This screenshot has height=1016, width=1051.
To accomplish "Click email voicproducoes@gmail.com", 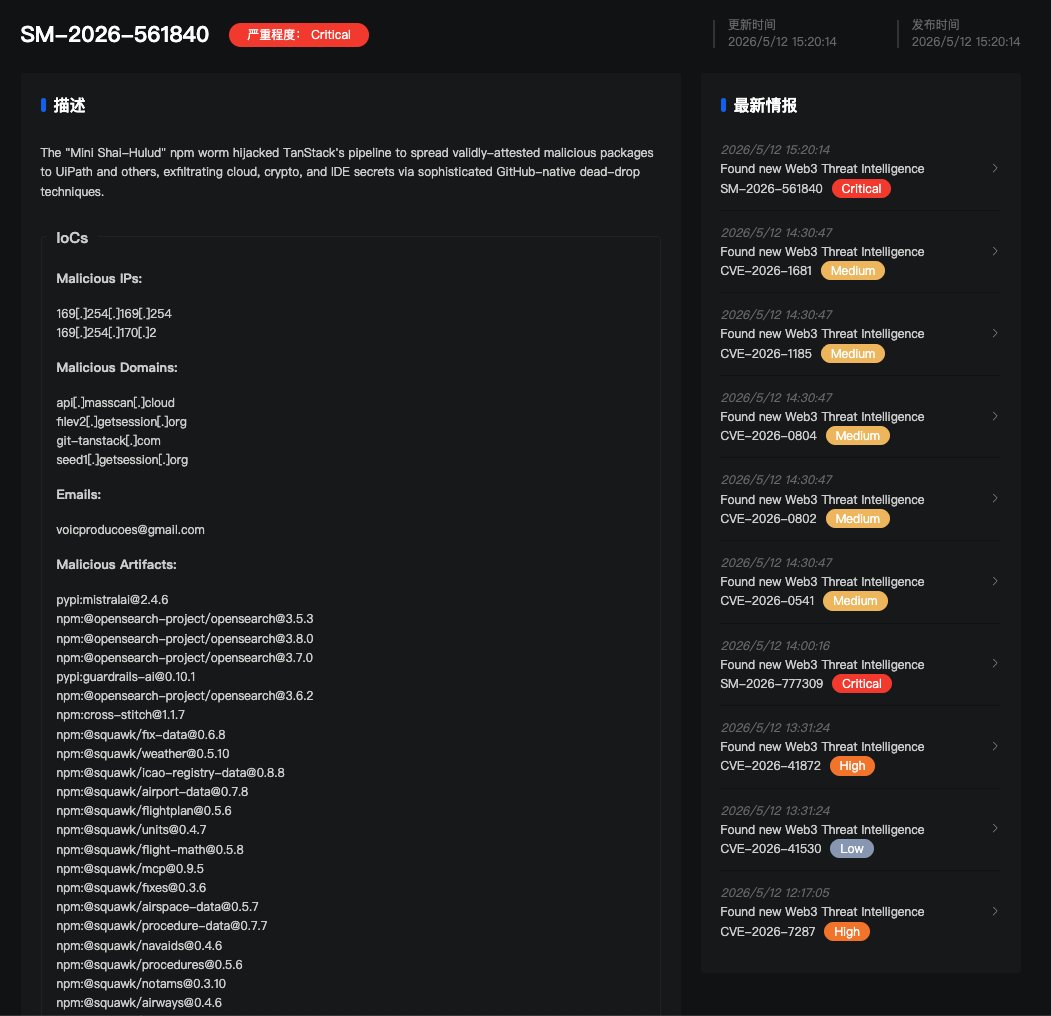I will tap(131, 529).
